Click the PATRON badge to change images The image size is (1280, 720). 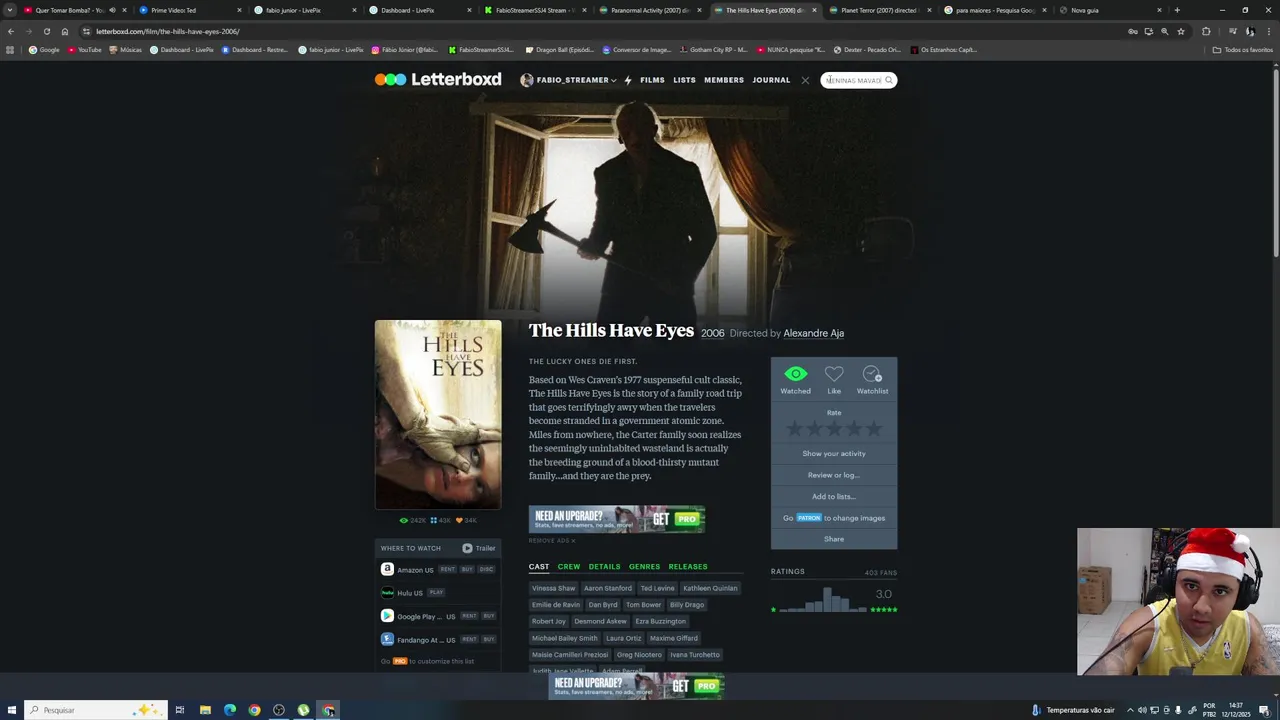coord(809,518)
